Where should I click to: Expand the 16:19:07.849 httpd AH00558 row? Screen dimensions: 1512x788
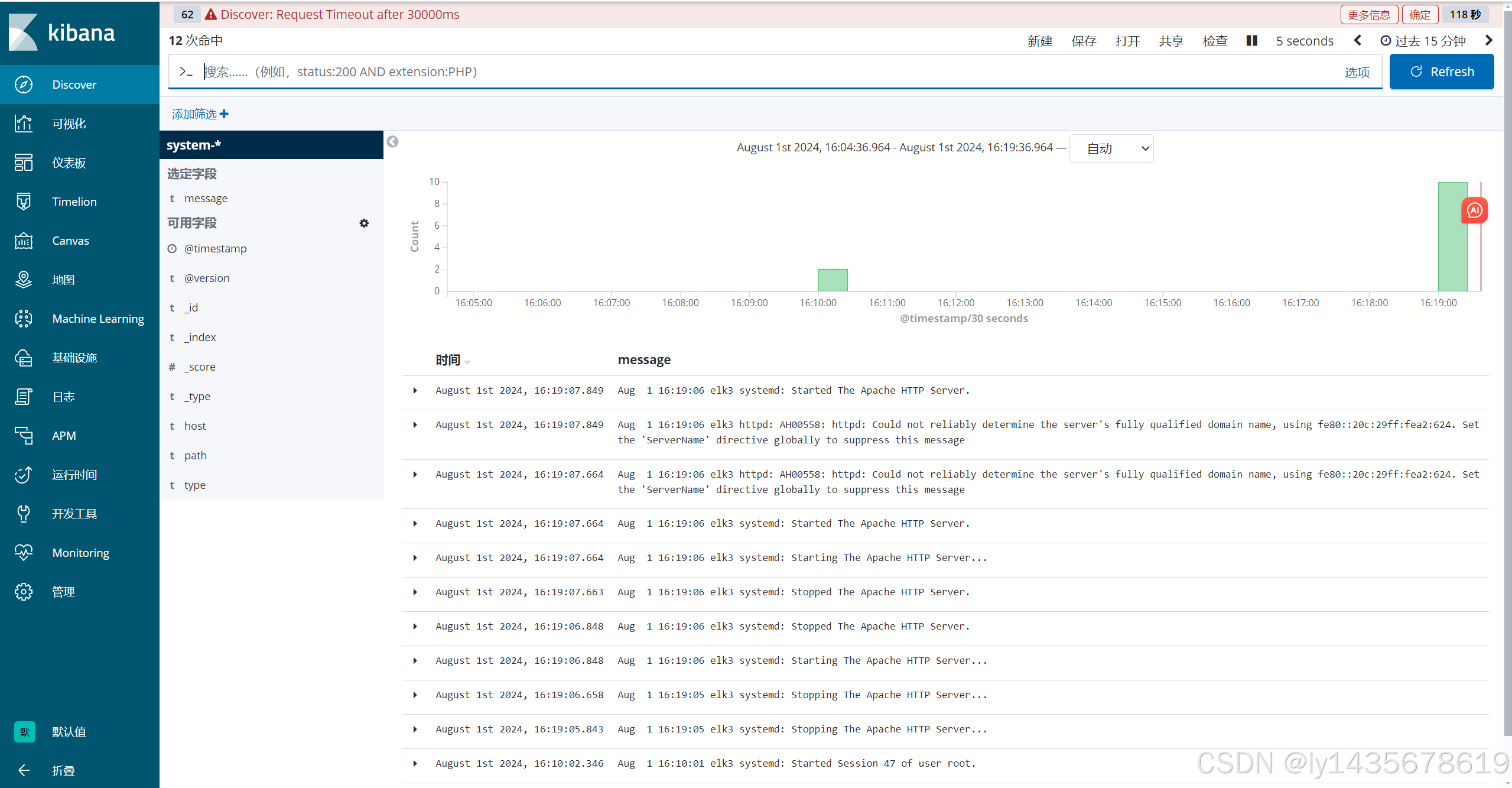[x=415, y=424]
